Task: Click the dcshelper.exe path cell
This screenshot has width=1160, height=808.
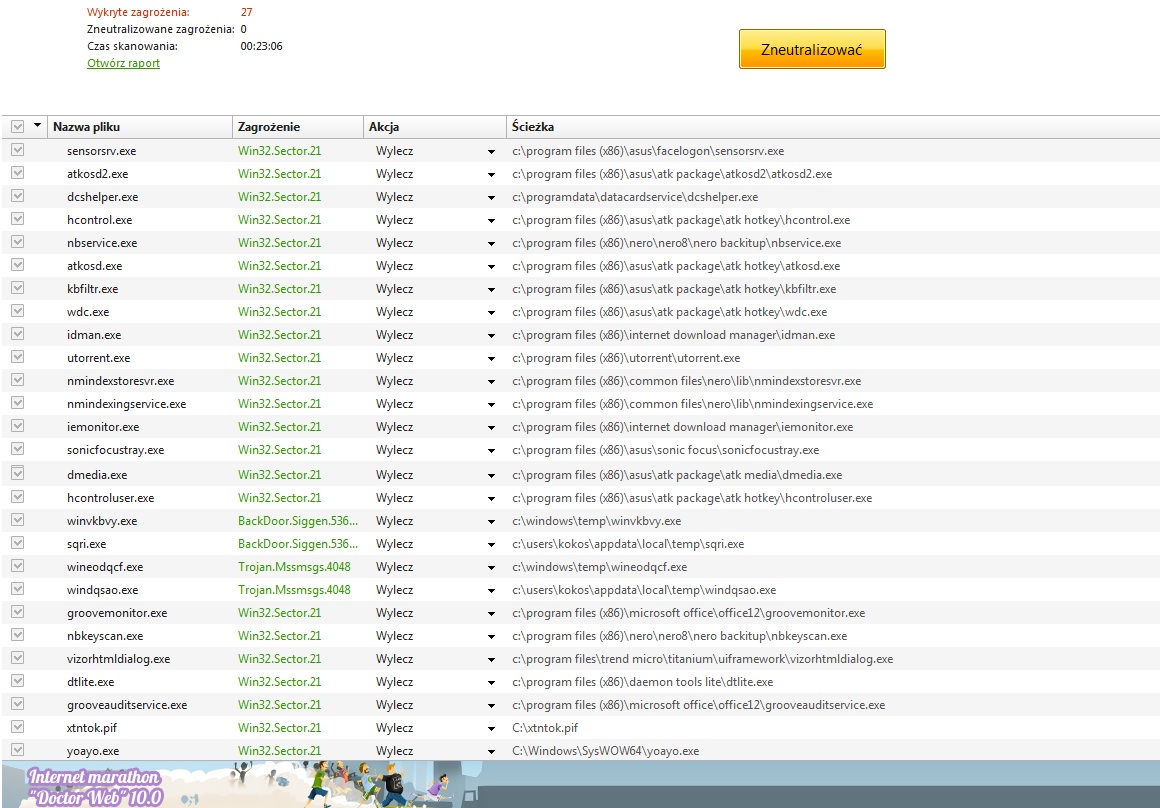Action: [635, 197]
